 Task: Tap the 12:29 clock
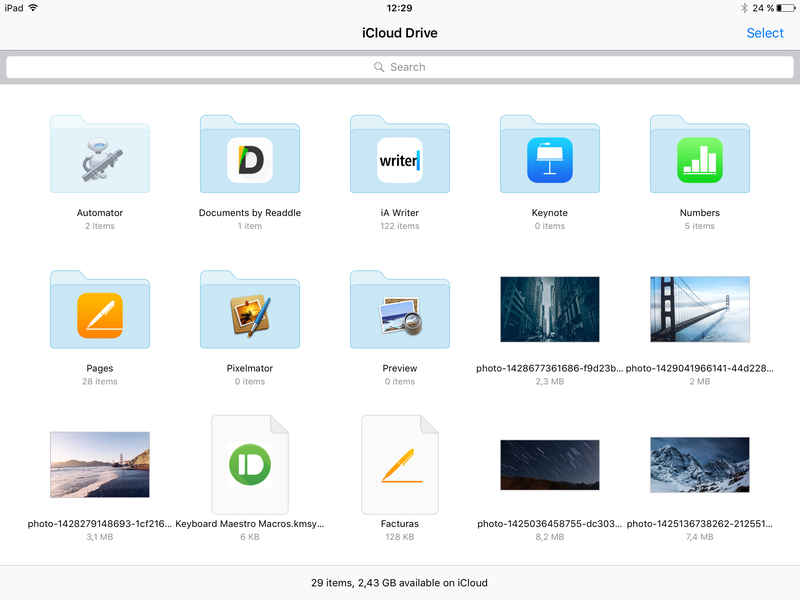[x=399, y=8]
